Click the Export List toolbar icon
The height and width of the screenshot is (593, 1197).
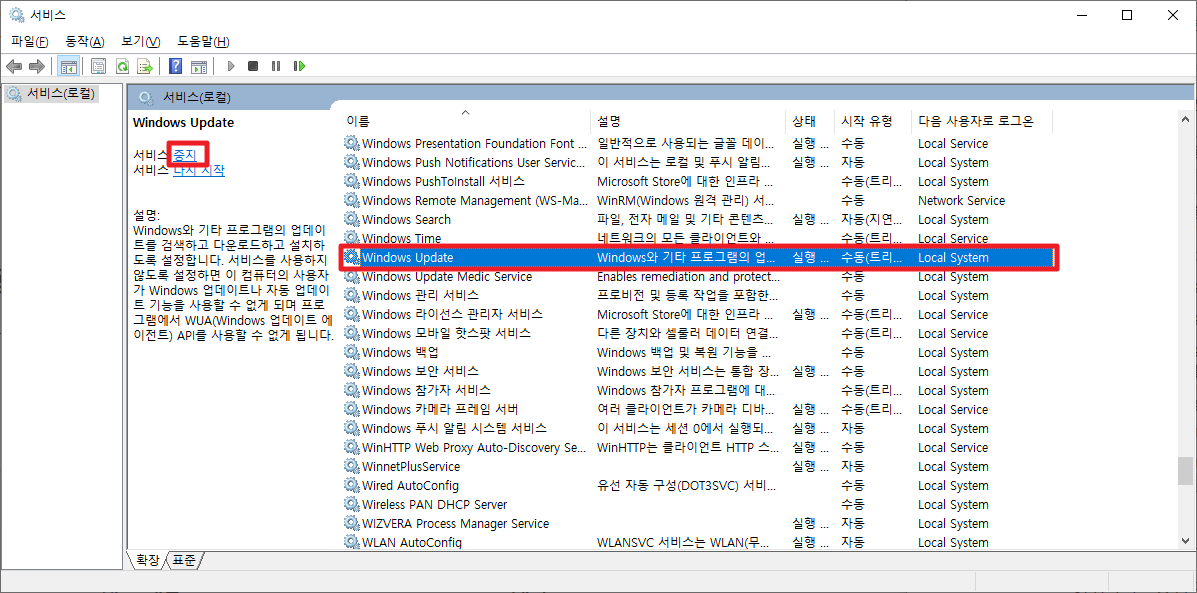145,66
